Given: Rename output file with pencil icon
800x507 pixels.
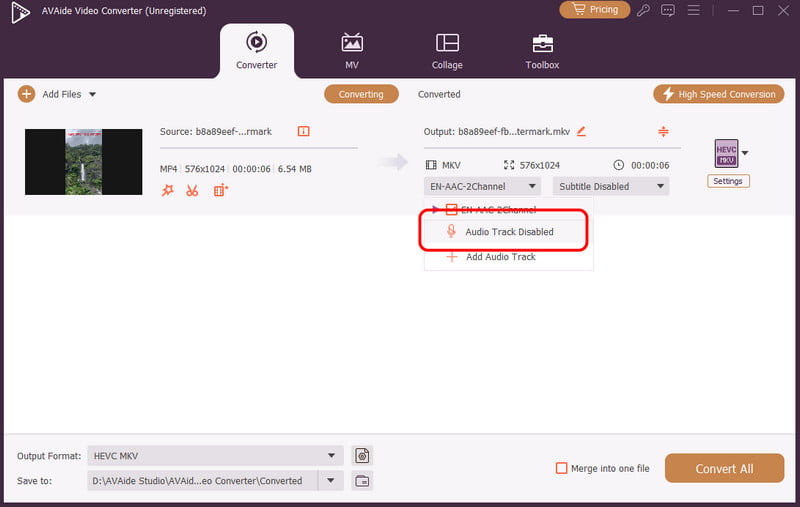Looking at the screenshot, I should click(581, 131).
